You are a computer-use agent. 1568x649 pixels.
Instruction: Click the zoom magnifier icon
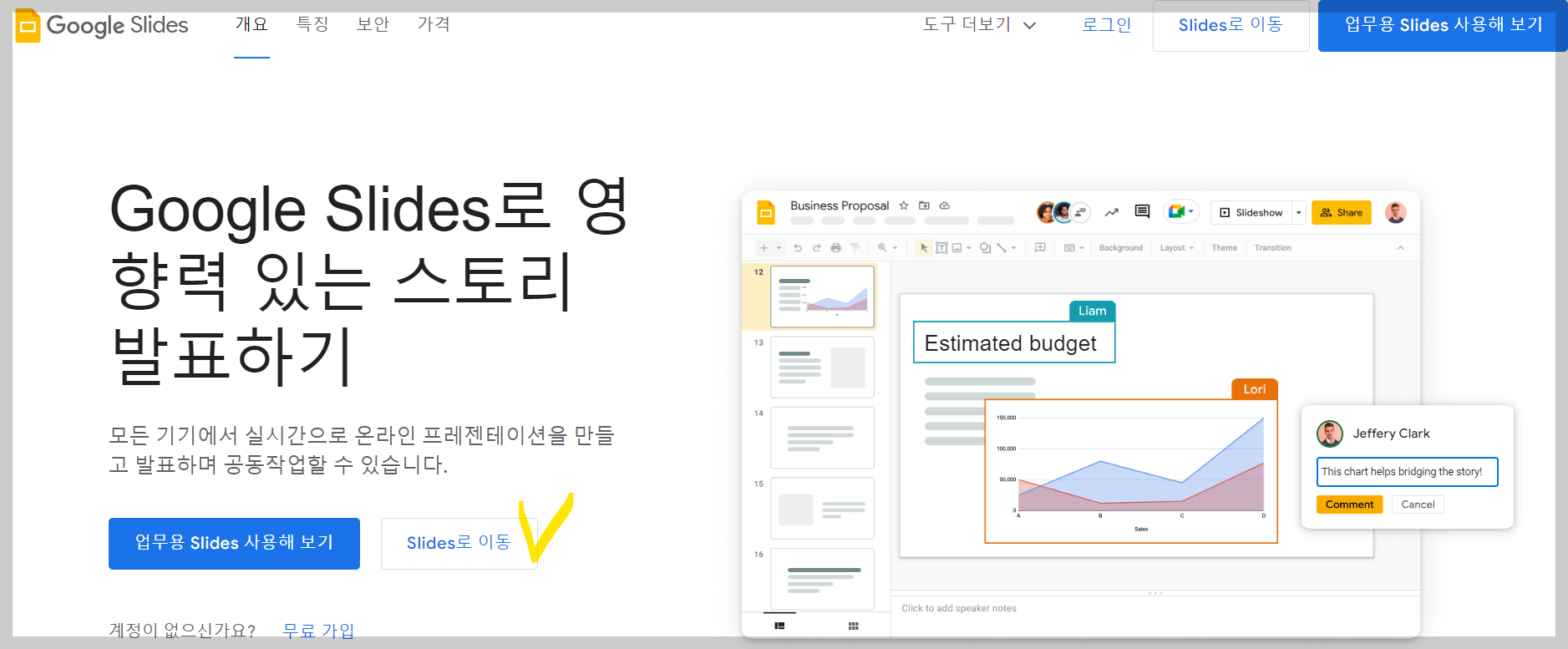882,248
